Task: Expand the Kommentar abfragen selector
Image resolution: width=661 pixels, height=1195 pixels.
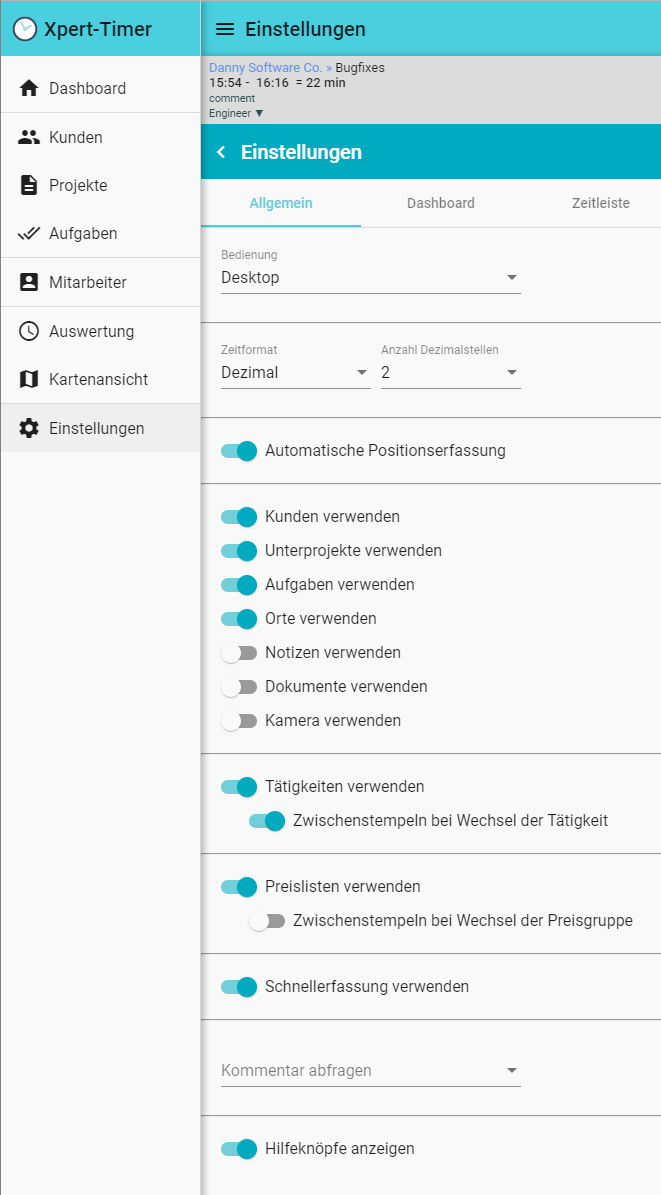Action: [x=370, y=1071]
